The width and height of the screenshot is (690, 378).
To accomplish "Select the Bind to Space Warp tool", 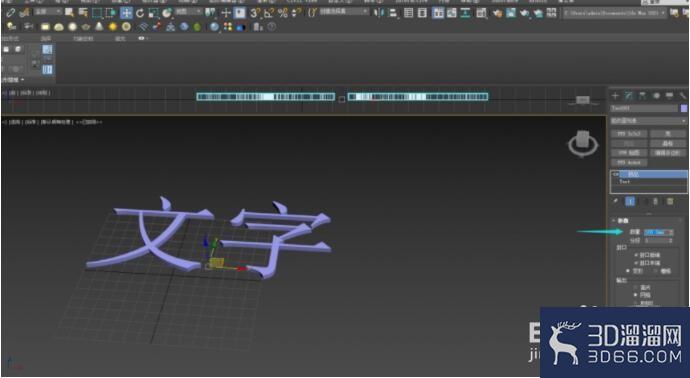I will (24, 13).
